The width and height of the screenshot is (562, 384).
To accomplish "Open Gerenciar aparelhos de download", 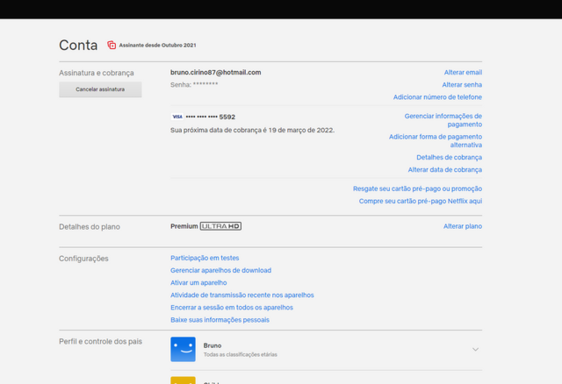I will tap(221, 270).
